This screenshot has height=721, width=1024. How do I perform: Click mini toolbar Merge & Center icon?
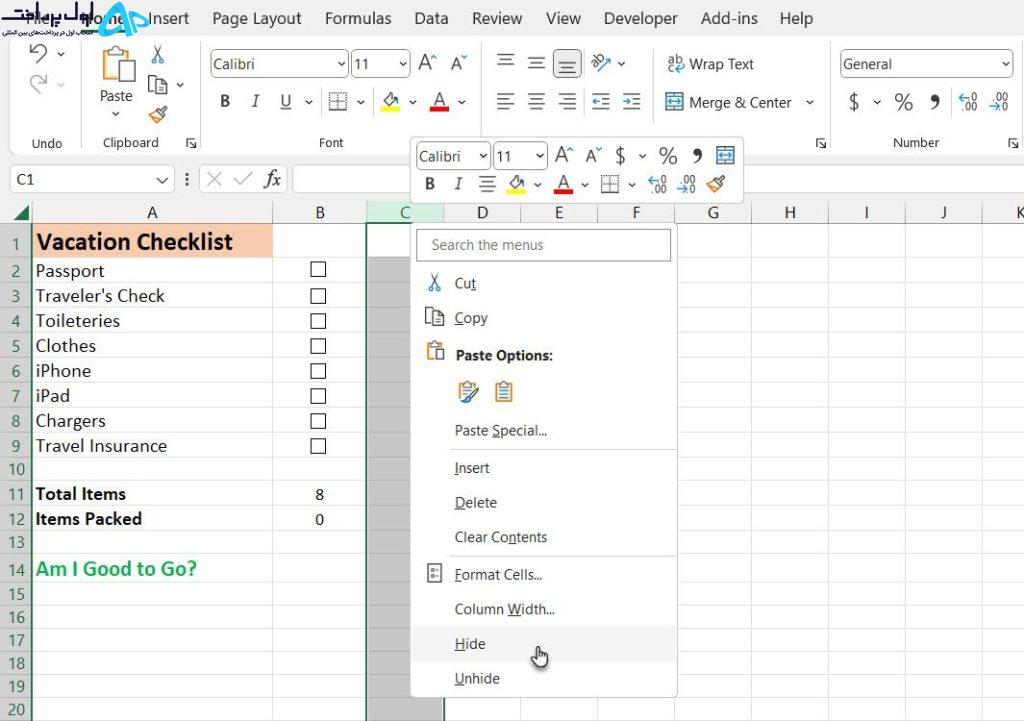point(726,155)
